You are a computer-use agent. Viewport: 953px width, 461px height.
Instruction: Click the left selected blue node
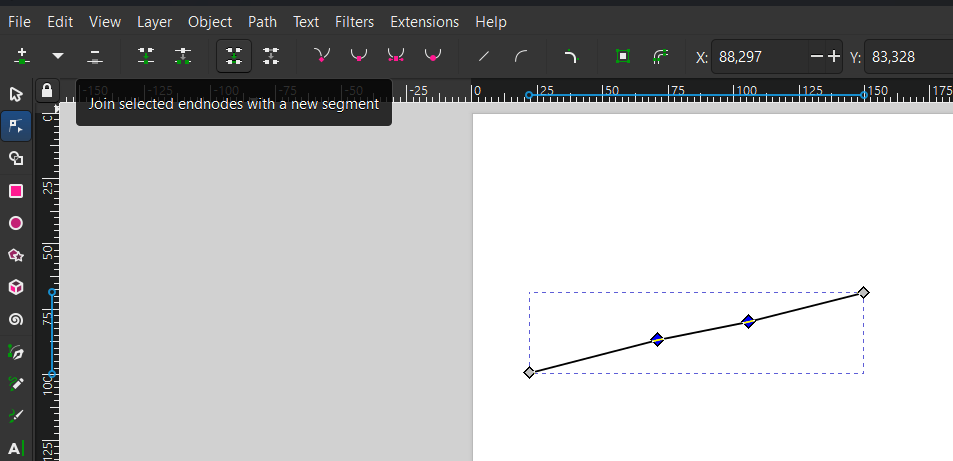(x=657, y=339)
